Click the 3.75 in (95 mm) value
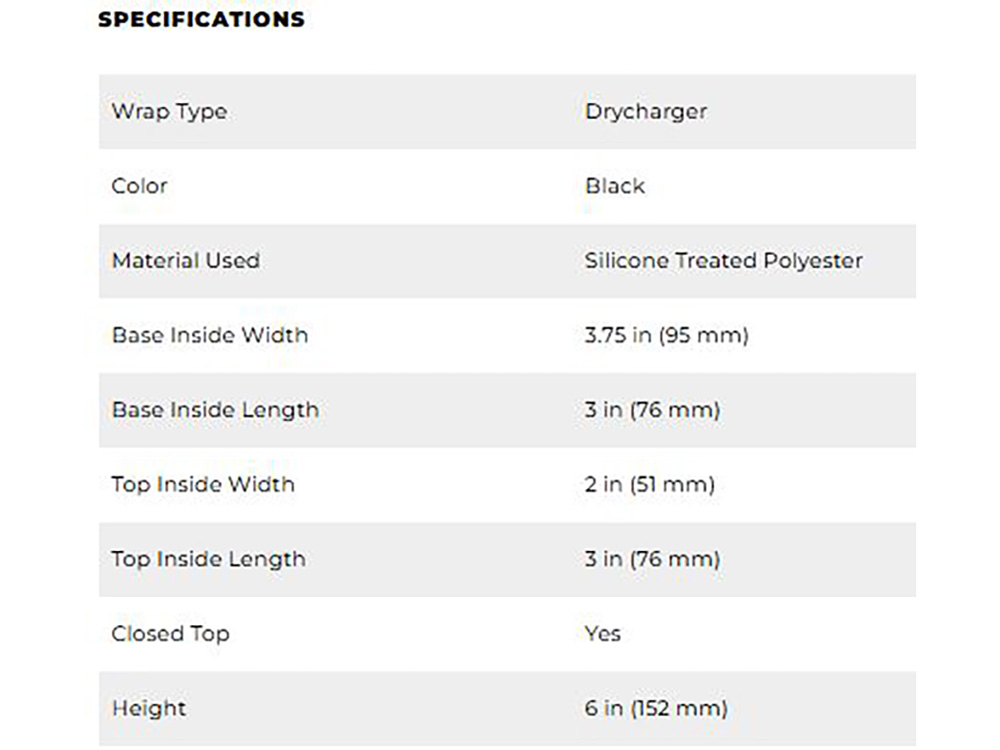The width and height of the screenshot is (1000, 750). point(666,335)
